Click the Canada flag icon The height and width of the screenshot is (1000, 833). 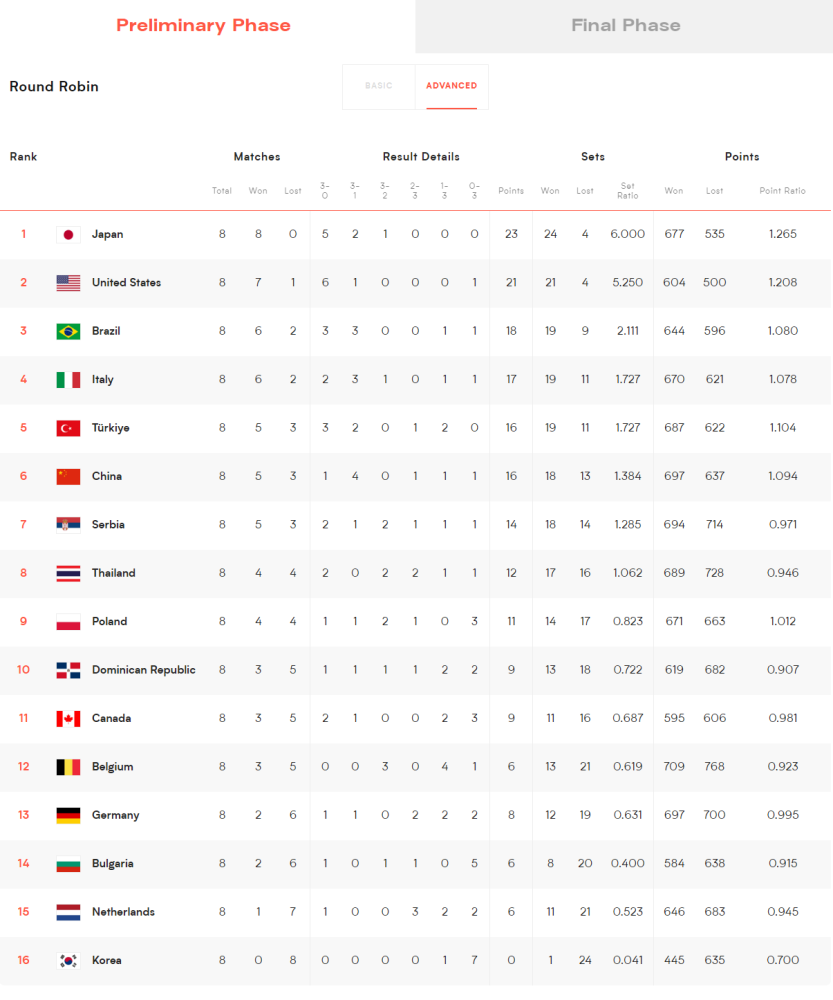(x=68, y=719)
